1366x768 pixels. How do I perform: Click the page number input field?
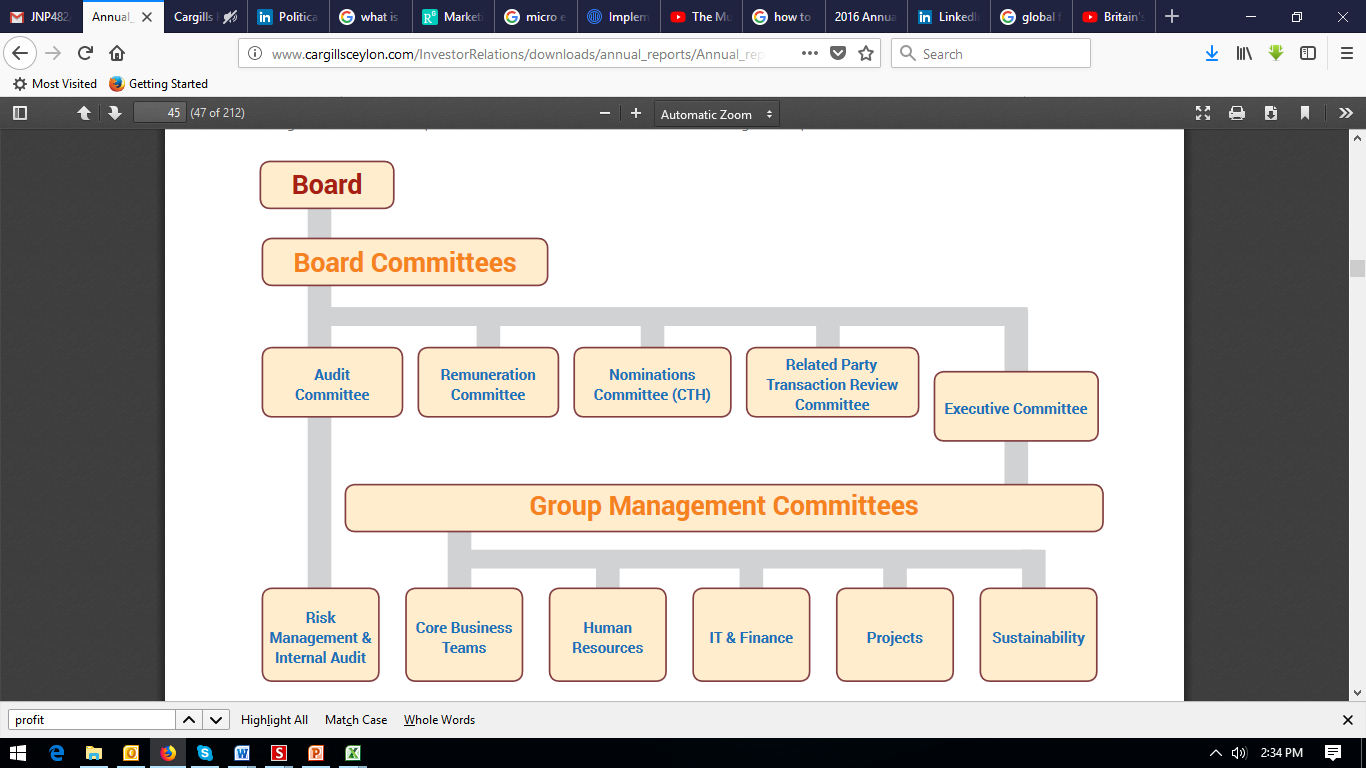click(x=160, y=113)
